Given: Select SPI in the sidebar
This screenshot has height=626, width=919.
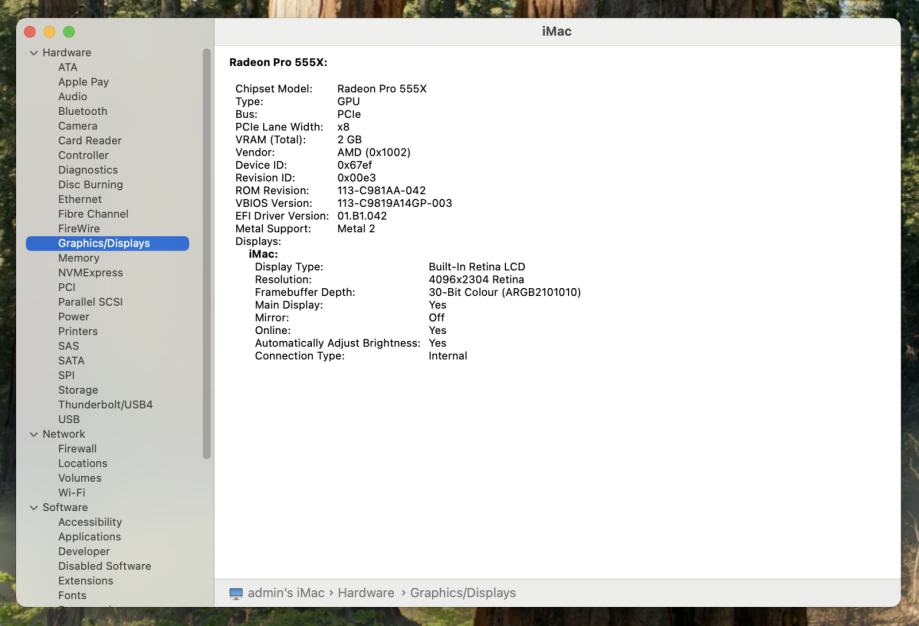Looking at the screenshot, I should coord(66,375).
